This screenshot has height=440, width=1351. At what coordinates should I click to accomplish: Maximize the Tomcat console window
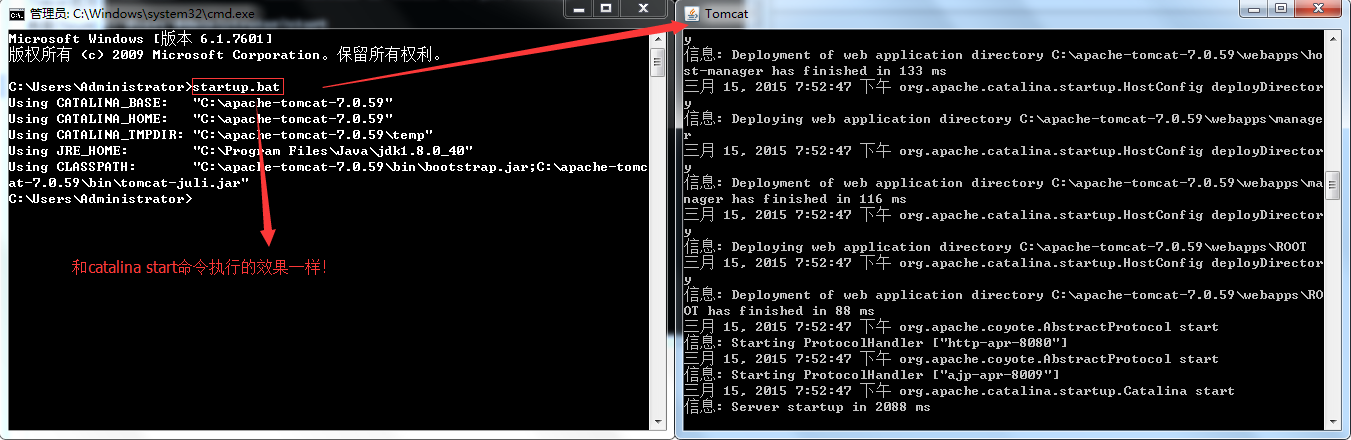tap(1282, 8)
